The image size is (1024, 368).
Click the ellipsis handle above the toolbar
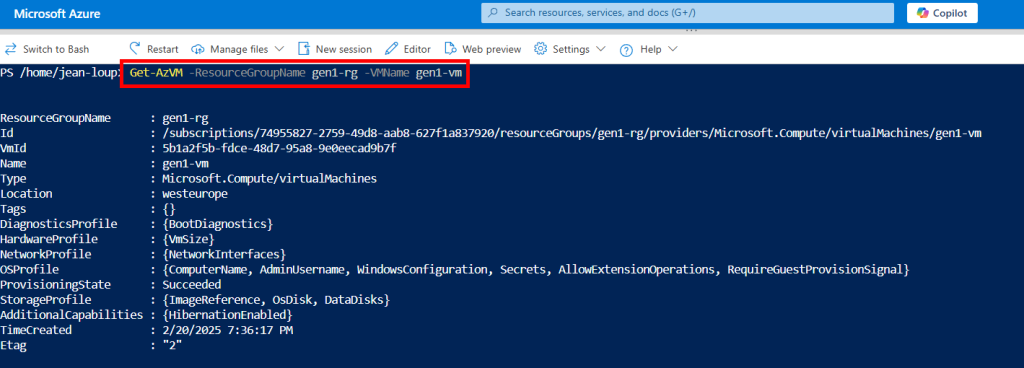(x=692, y=30)
